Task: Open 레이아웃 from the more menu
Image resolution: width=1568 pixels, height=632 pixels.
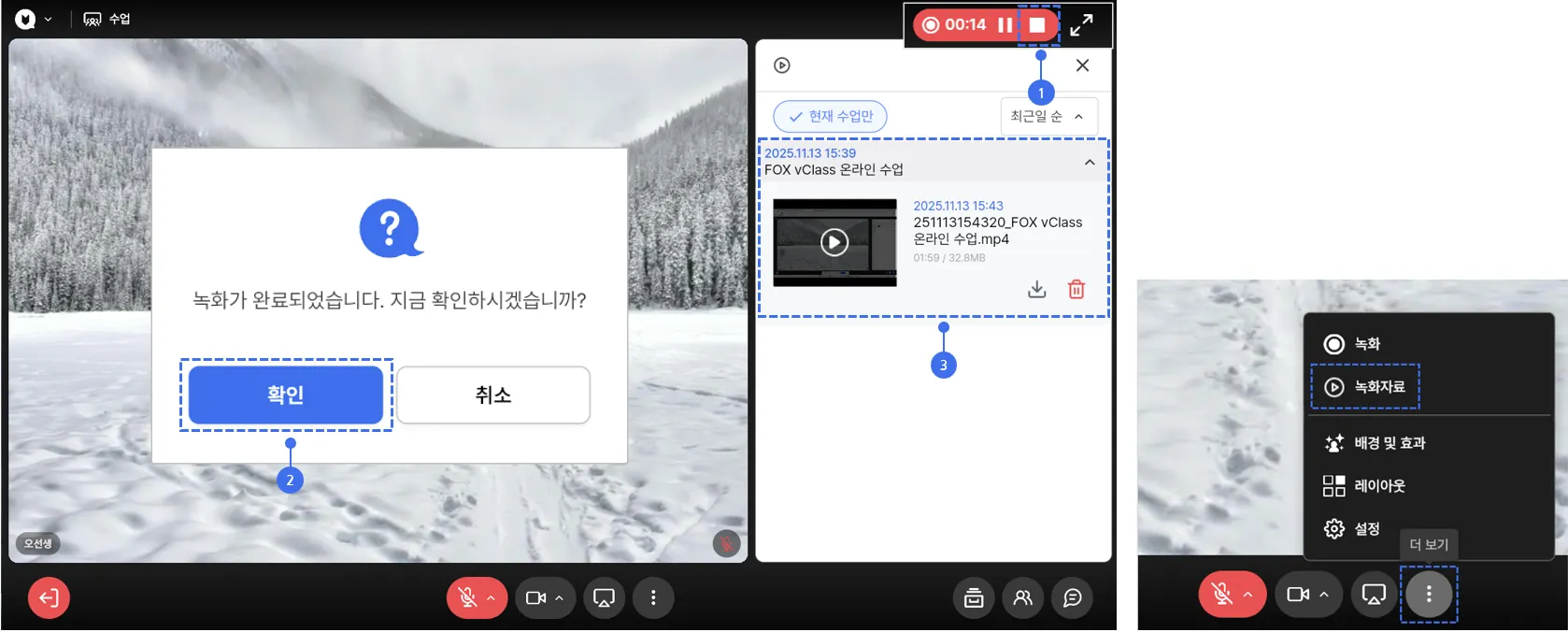Action: 1364,486
